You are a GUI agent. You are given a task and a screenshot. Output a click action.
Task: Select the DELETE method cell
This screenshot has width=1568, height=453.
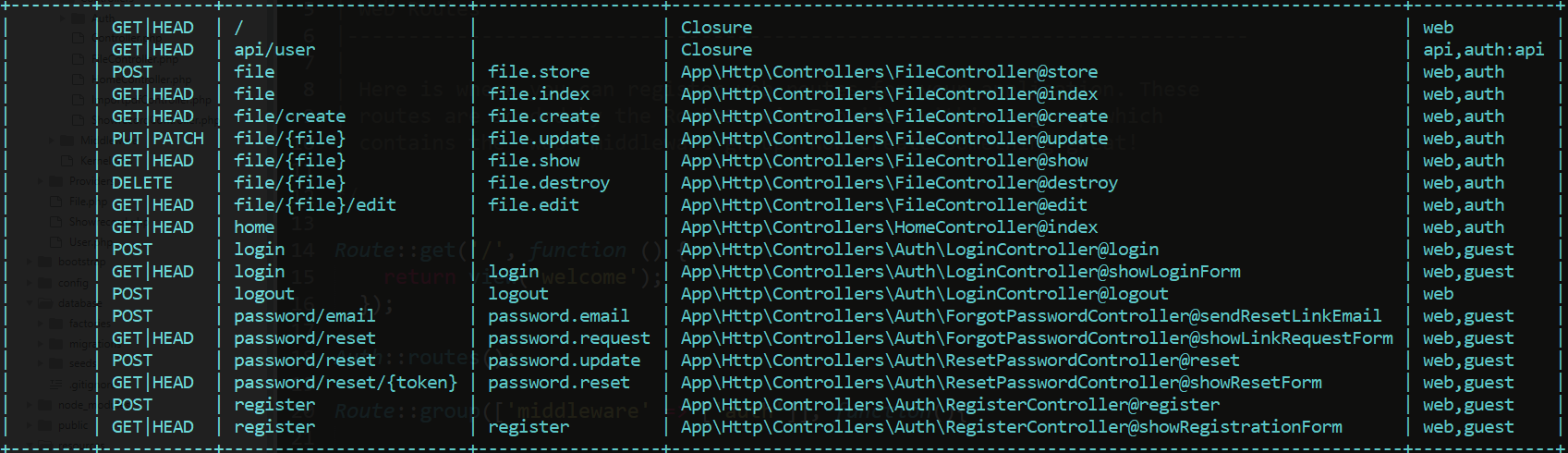click(142, 183)
